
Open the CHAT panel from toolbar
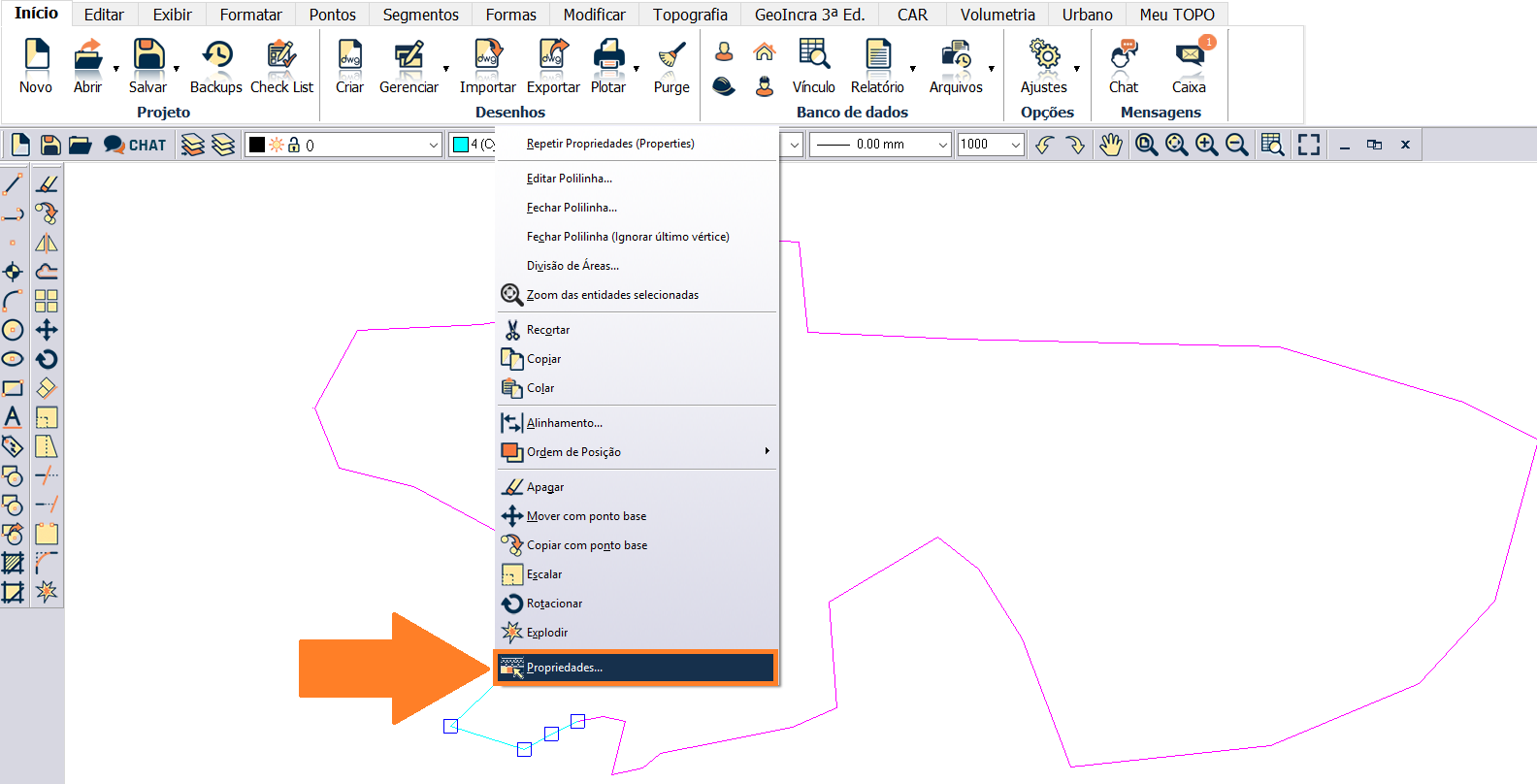[135, 145]
